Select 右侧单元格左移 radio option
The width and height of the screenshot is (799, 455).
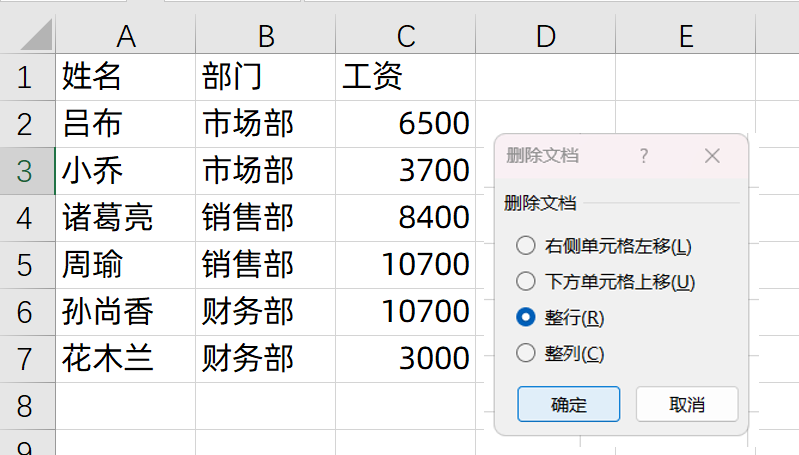pyautogui.click(x=526, y=245)
